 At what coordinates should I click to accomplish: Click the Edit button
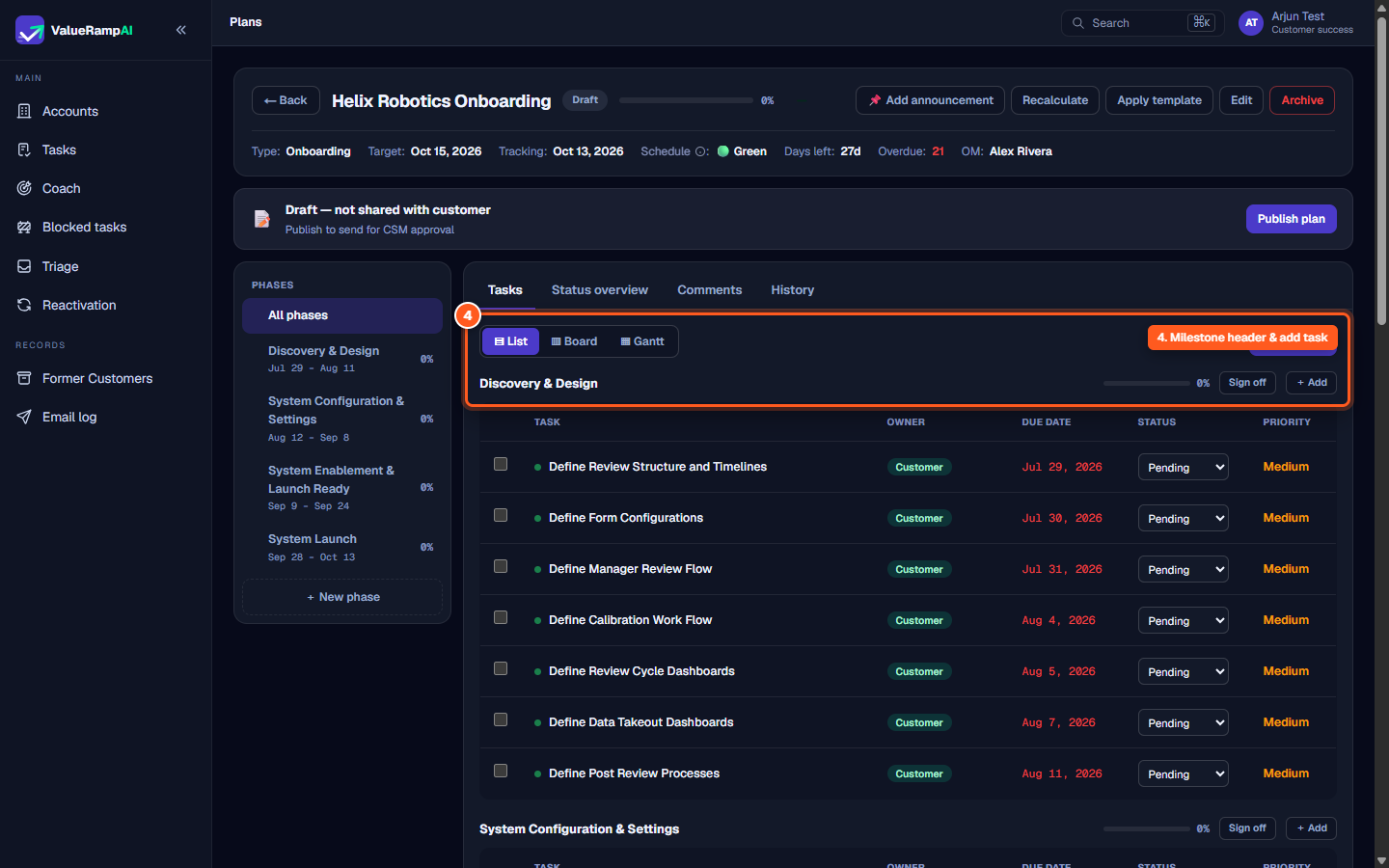[1240, 100]
